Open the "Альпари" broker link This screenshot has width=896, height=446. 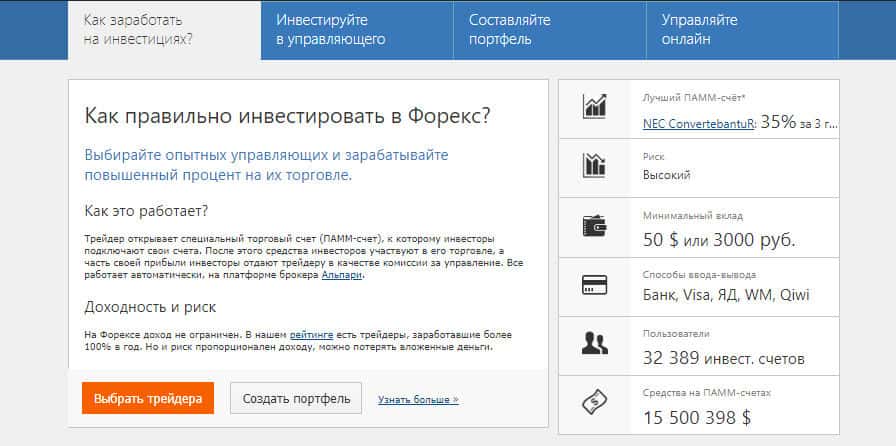coord(342,274)
